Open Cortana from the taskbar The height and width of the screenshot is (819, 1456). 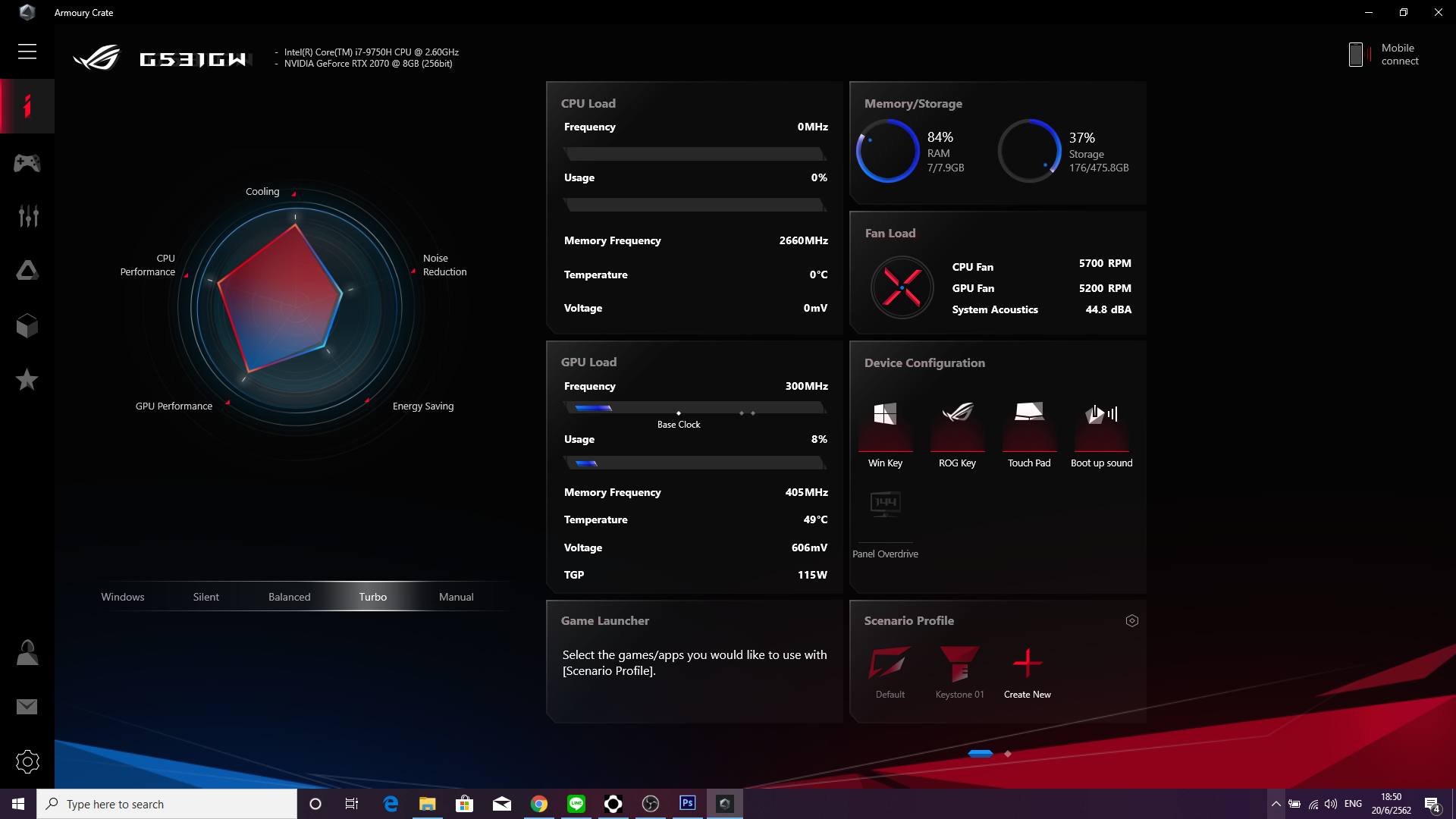315,804
